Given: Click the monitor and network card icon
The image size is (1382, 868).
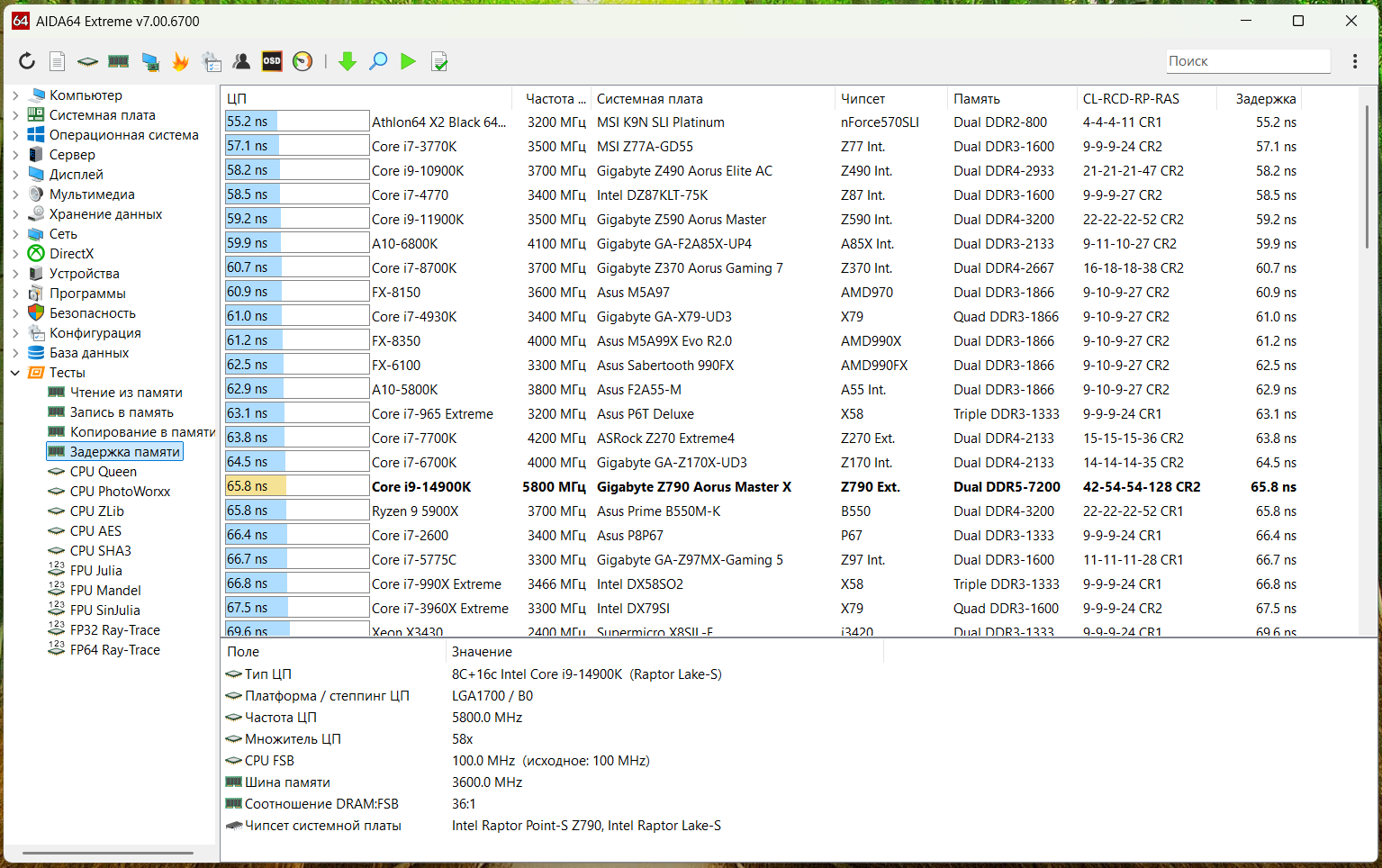Looking at the screenshot, I should click(150, 61).
